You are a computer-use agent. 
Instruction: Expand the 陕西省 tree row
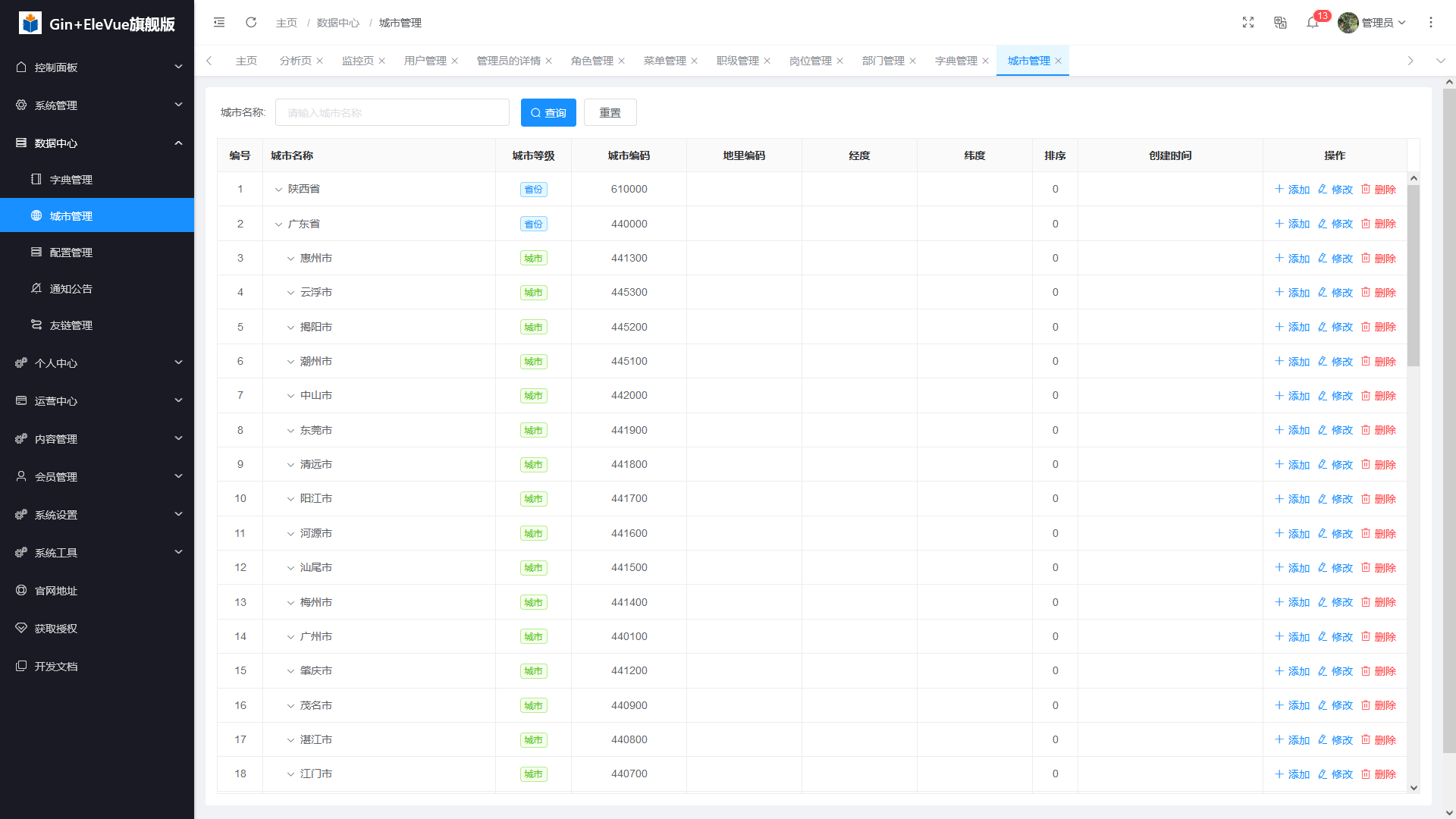(x=278, y=190)
